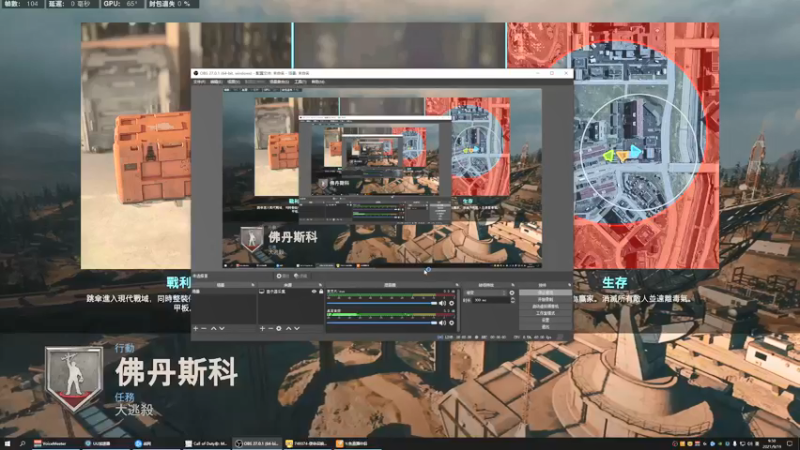Open the View menu in OBS
The height and width of the screenshot is (450, 800).
click(x=234, y=82)
